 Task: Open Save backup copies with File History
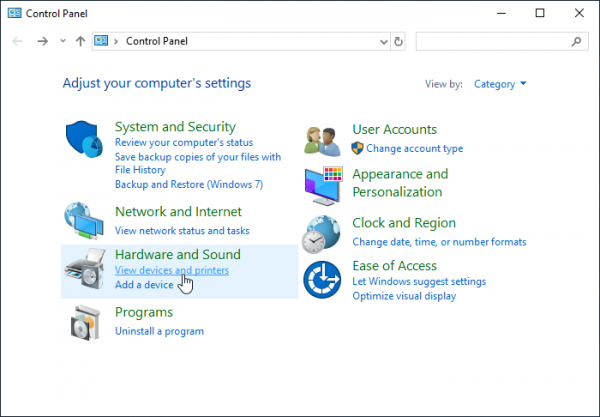pyautogui.click(x=198, y=163)
